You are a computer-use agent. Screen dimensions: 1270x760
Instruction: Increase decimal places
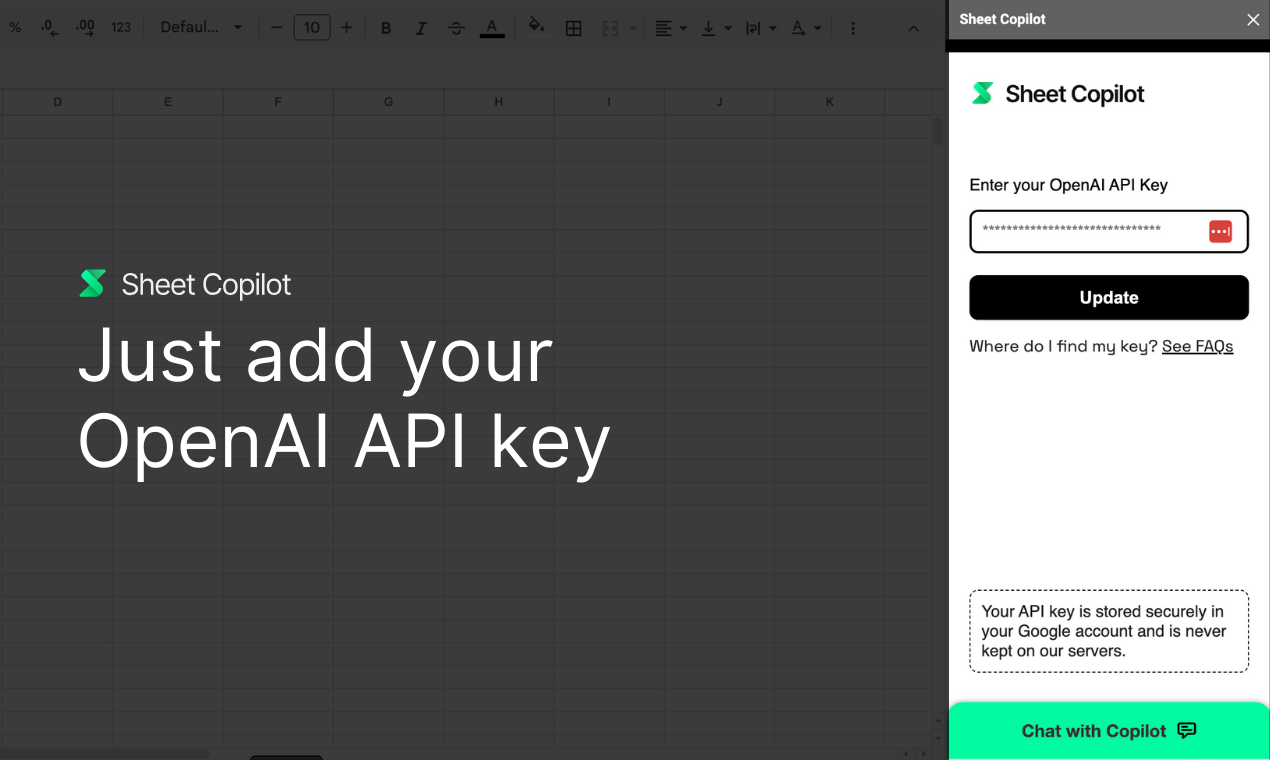[x=85, y=28]
